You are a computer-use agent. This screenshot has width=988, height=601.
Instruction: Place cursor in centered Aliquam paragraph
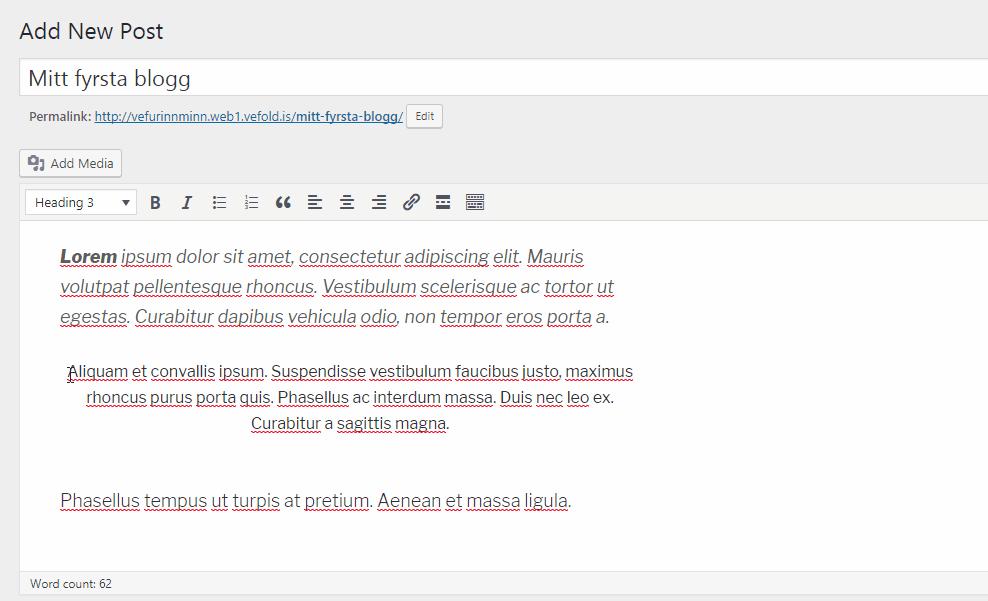pyautogui.click(x=350, y=398)
